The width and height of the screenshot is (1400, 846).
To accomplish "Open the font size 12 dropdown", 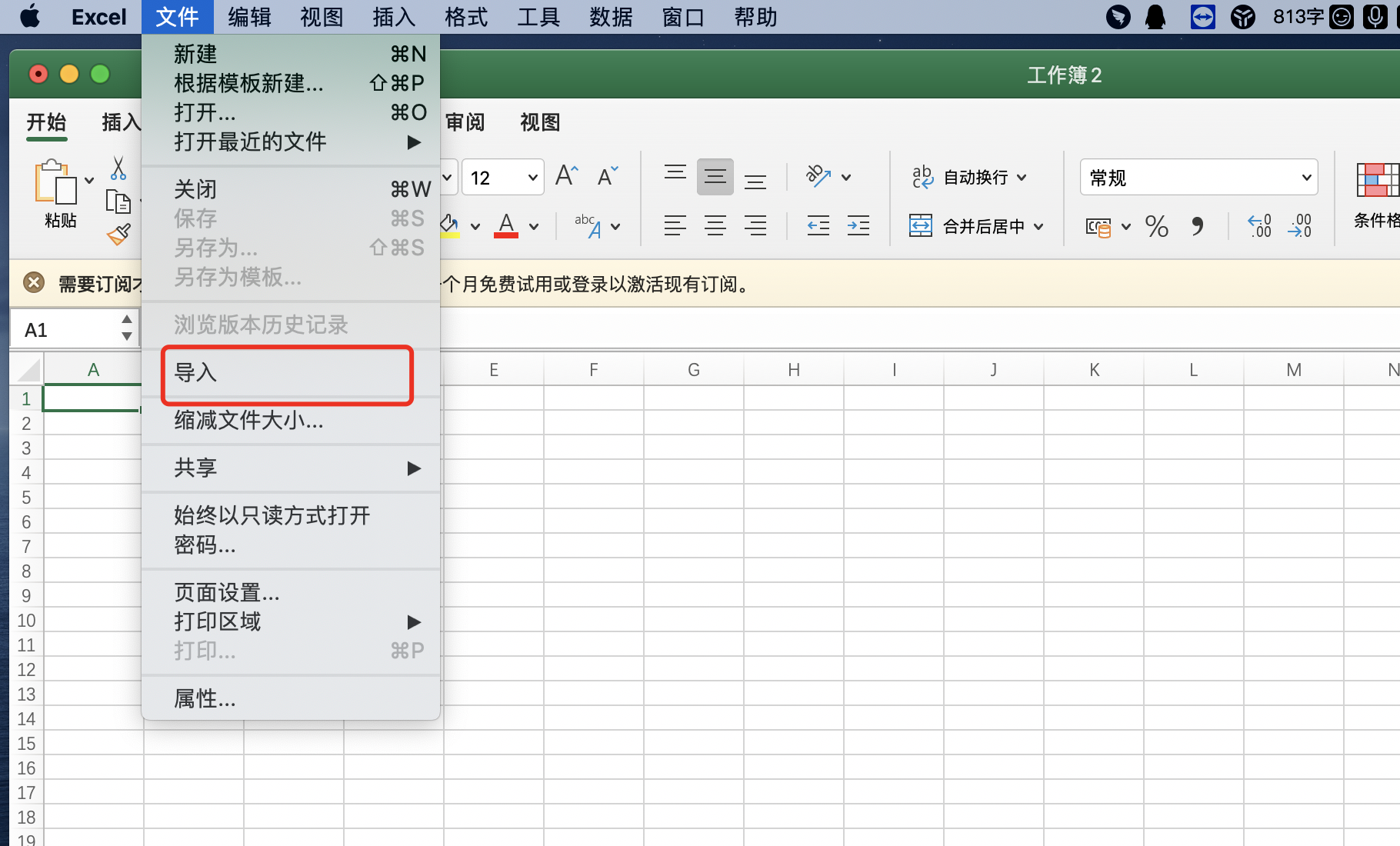I will coord(532,178).
